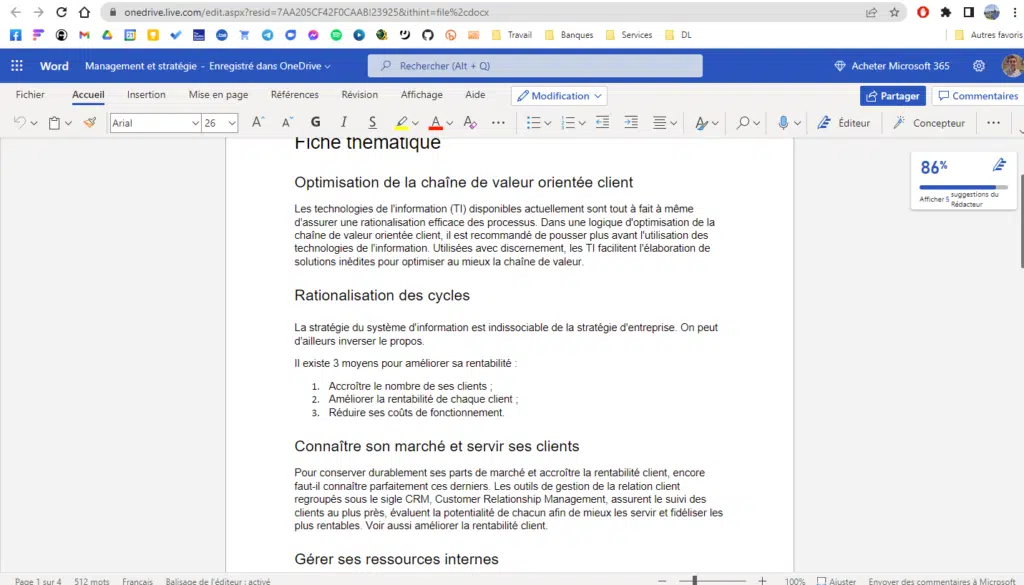Viewport: 1024px width, 585px height.
Task: Reload the browser page
Action: click(x=61, y=12)
